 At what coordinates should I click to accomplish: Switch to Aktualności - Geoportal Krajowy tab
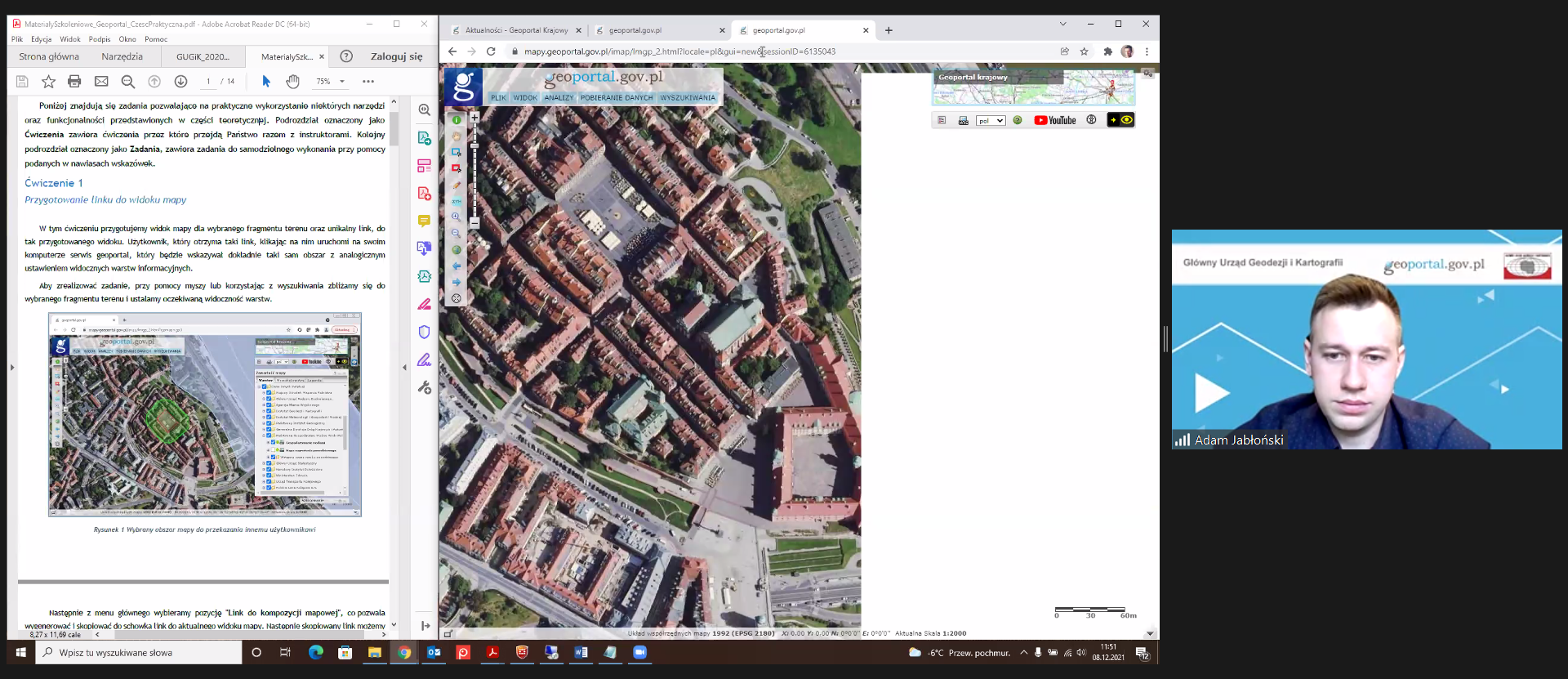point(516,30)
